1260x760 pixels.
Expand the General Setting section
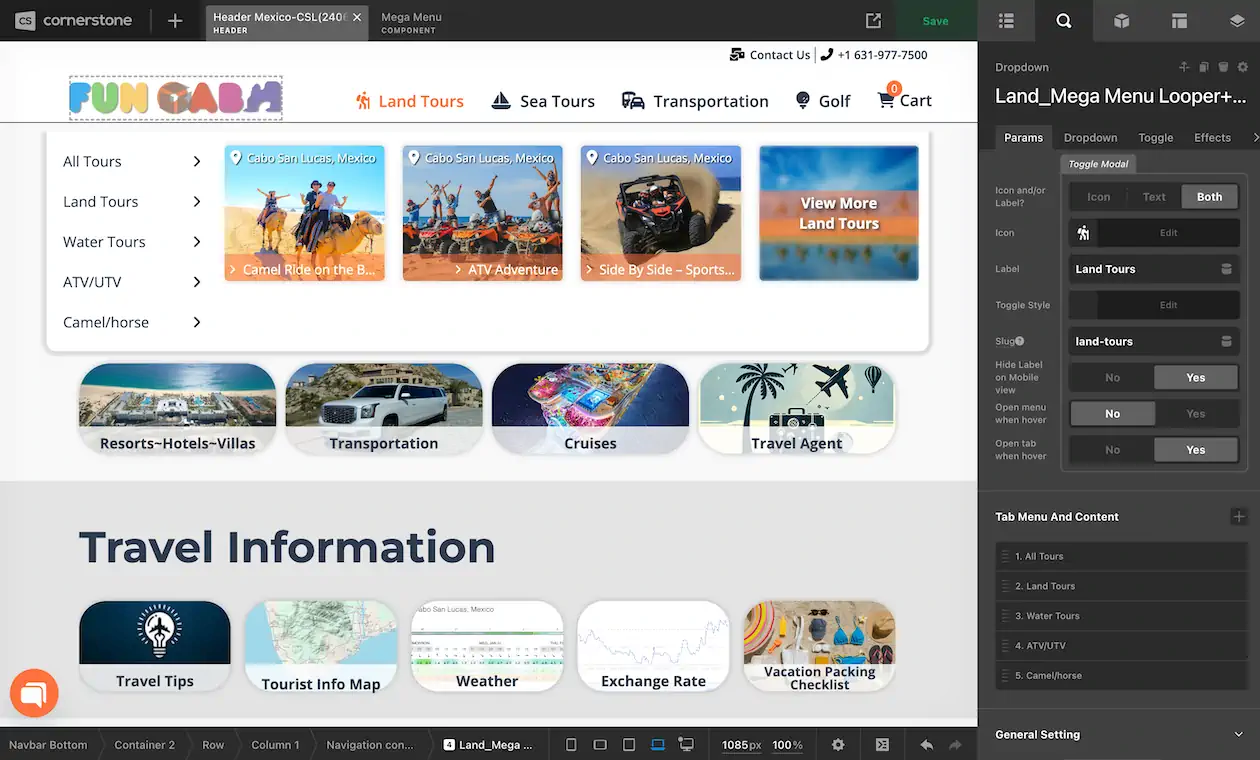tap(1238, 734)
